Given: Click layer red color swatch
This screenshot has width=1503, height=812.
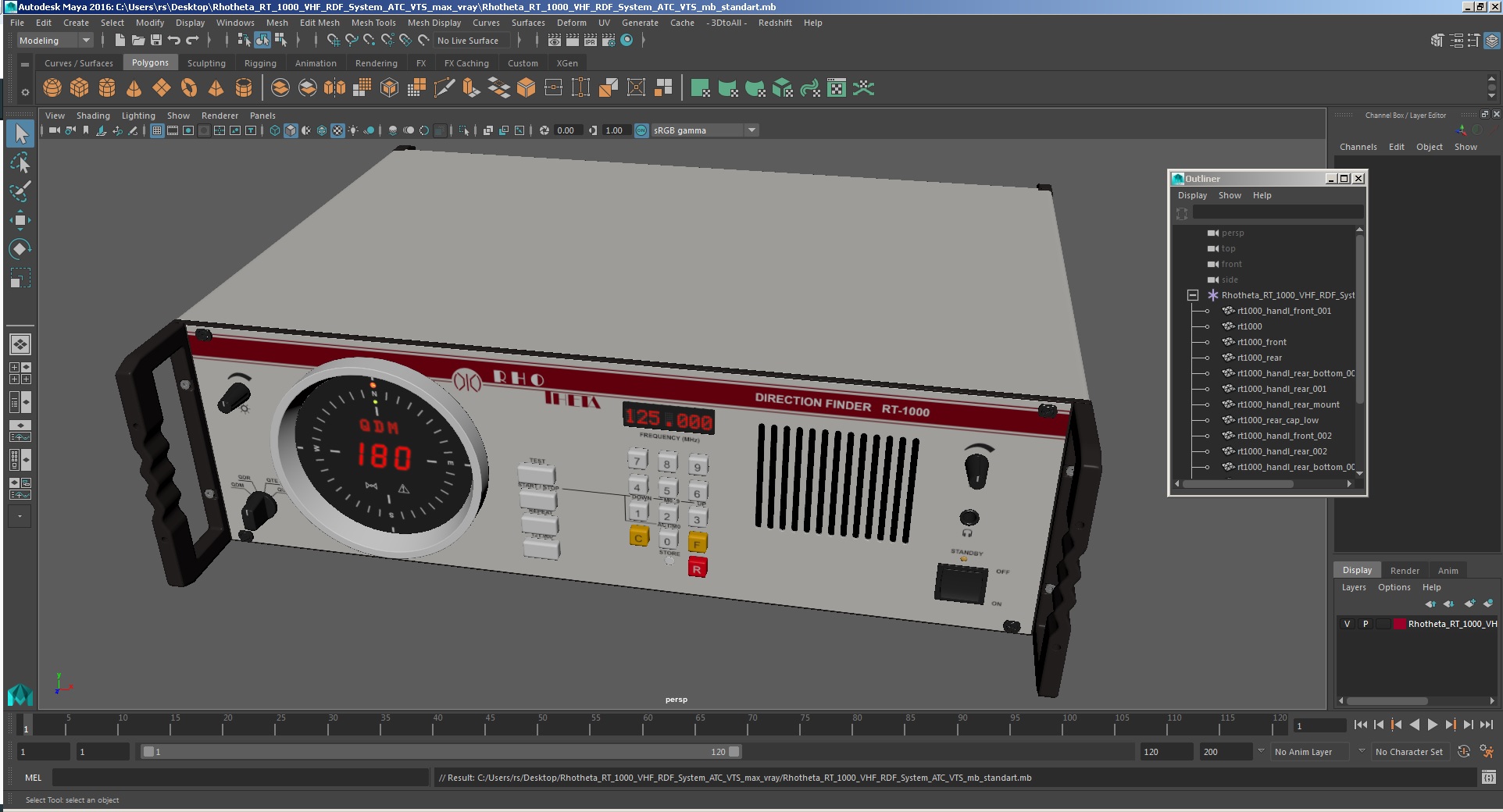Looking at the screenshot, I should point(1400,624).
